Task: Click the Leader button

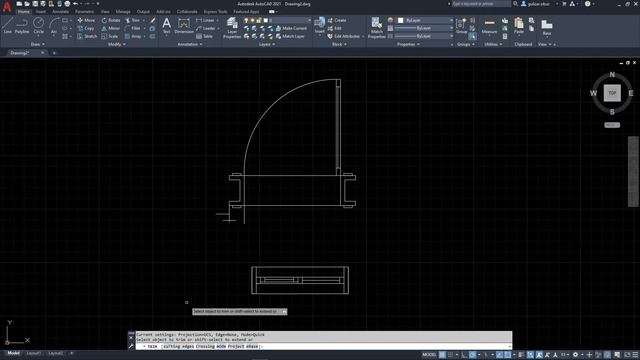Action: coord(206,28)
